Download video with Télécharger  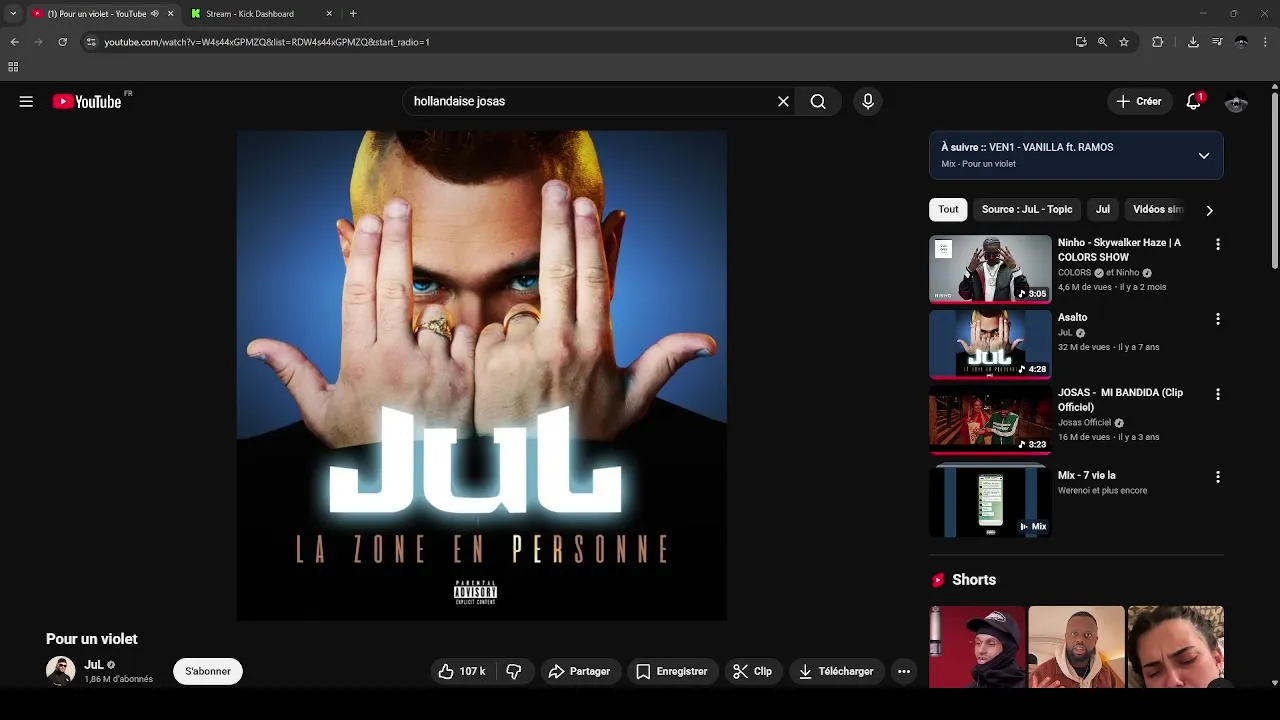pos(836,671)
